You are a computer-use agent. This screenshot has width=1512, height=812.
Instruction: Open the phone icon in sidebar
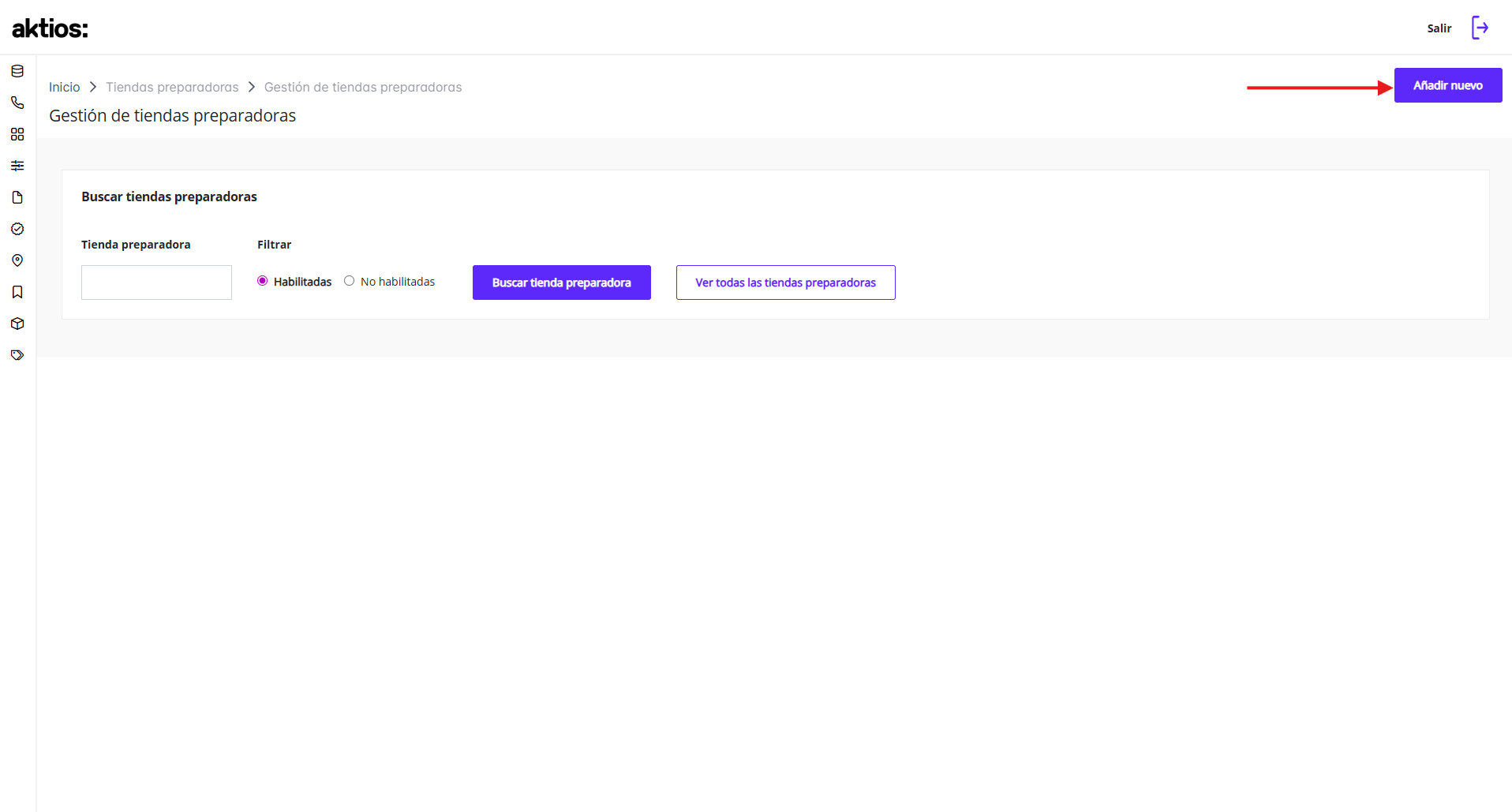[17, 103]
